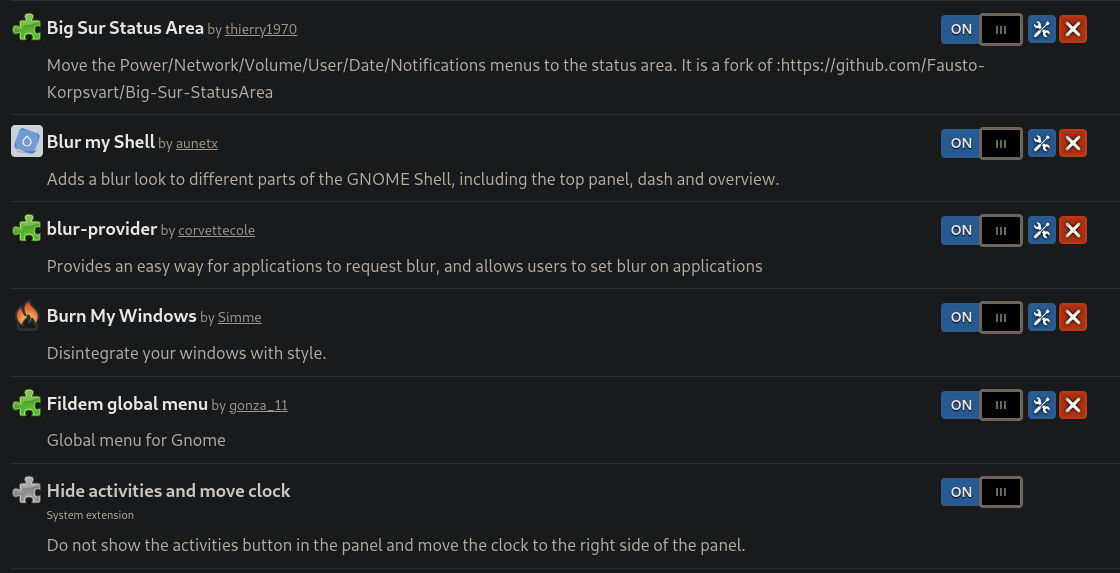Configure the blur-provider extension
Viewport: 1120px width, 573px height.
click(x=1041, y=230)
